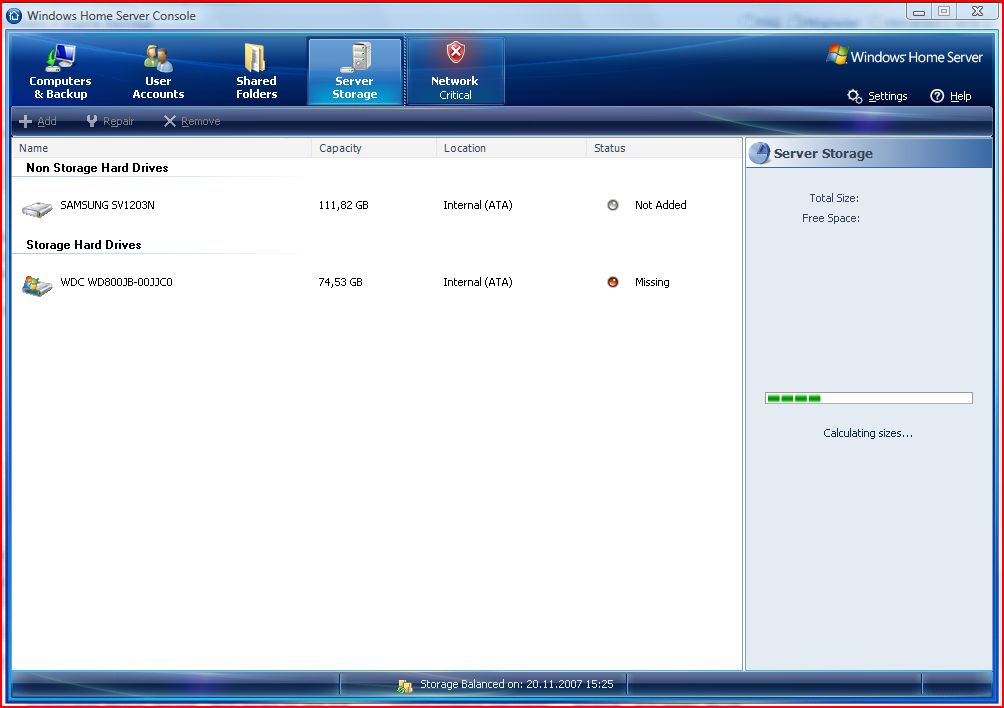Sort drives by Status column
The height and width of the screenshot is (708, 1004).
[663, 148]
